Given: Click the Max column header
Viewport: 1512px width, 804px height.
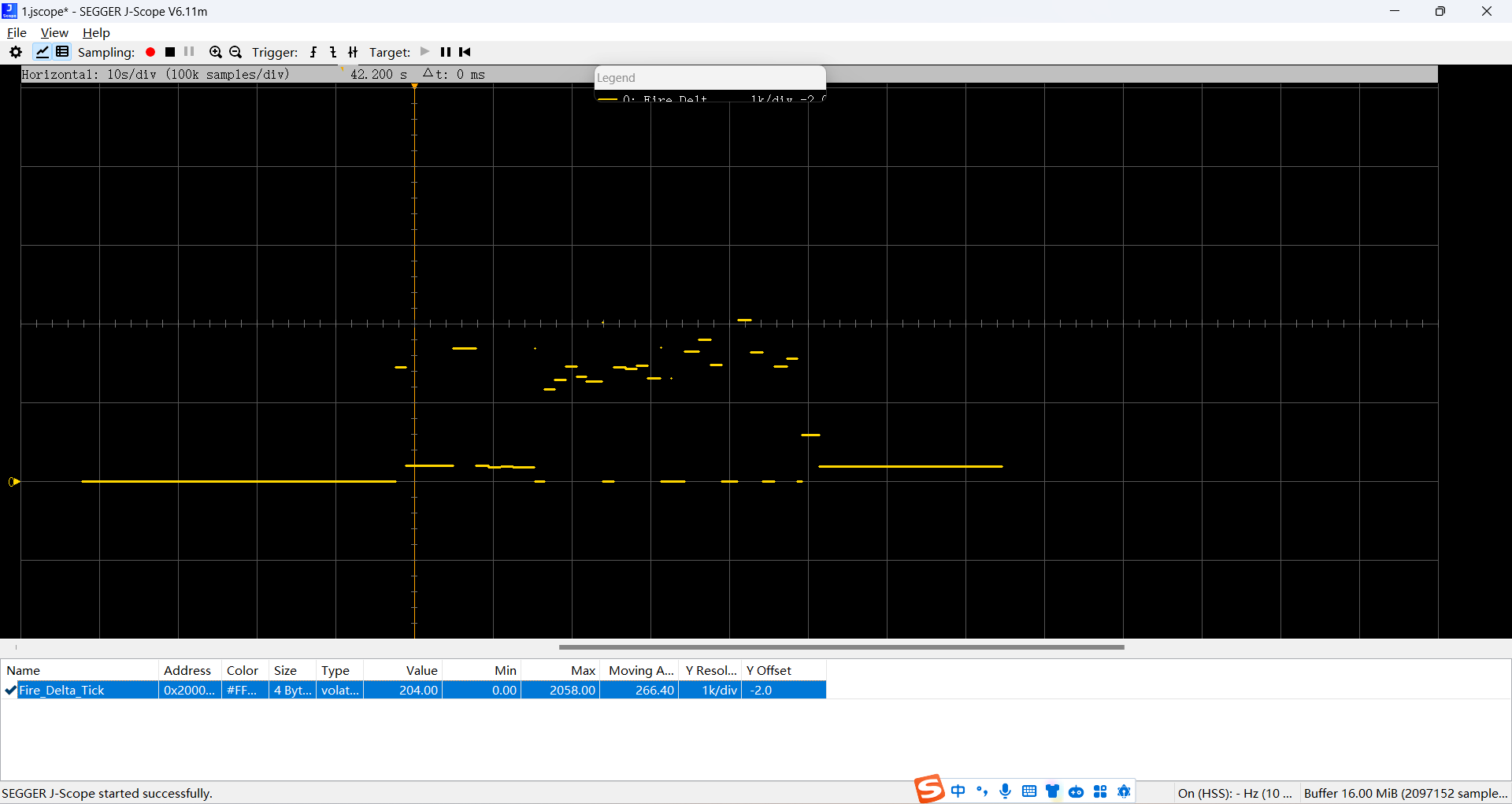Looking at the screenshot, I should pos(560,670).
